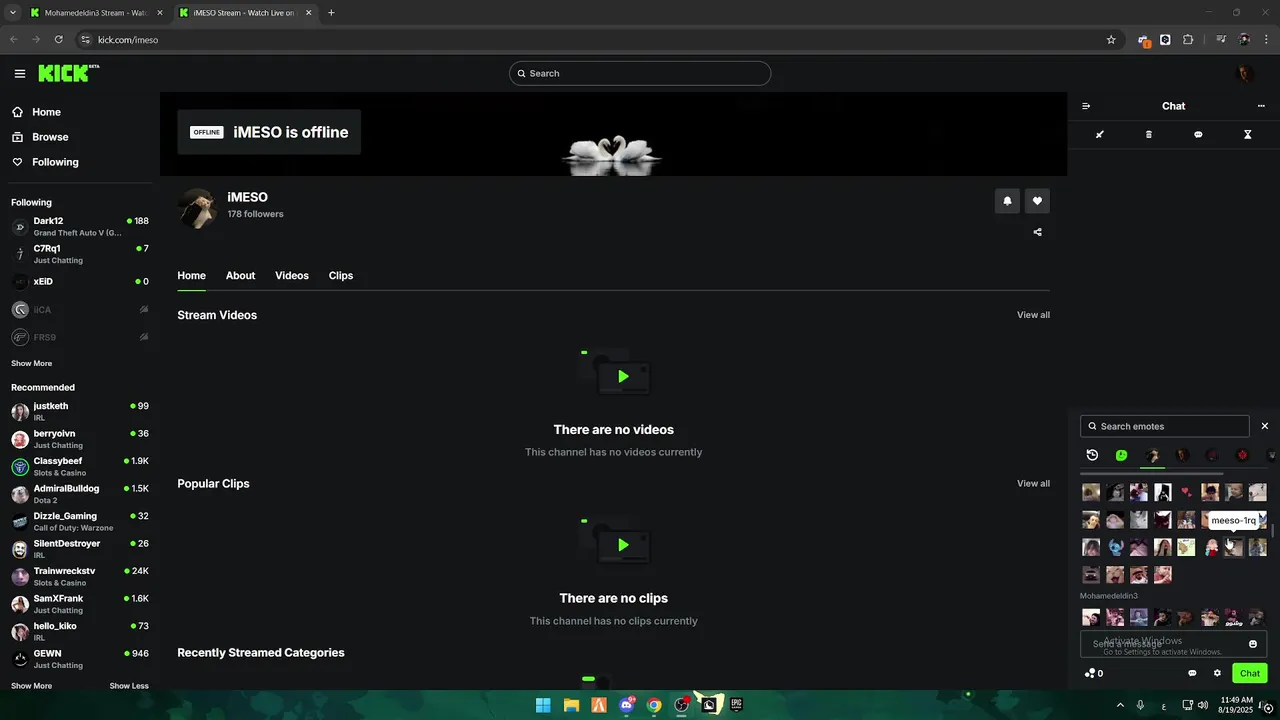This screenshot has height=720, width=1280.
Task: Close the emote picker
Action: [x=1265, y=426]
